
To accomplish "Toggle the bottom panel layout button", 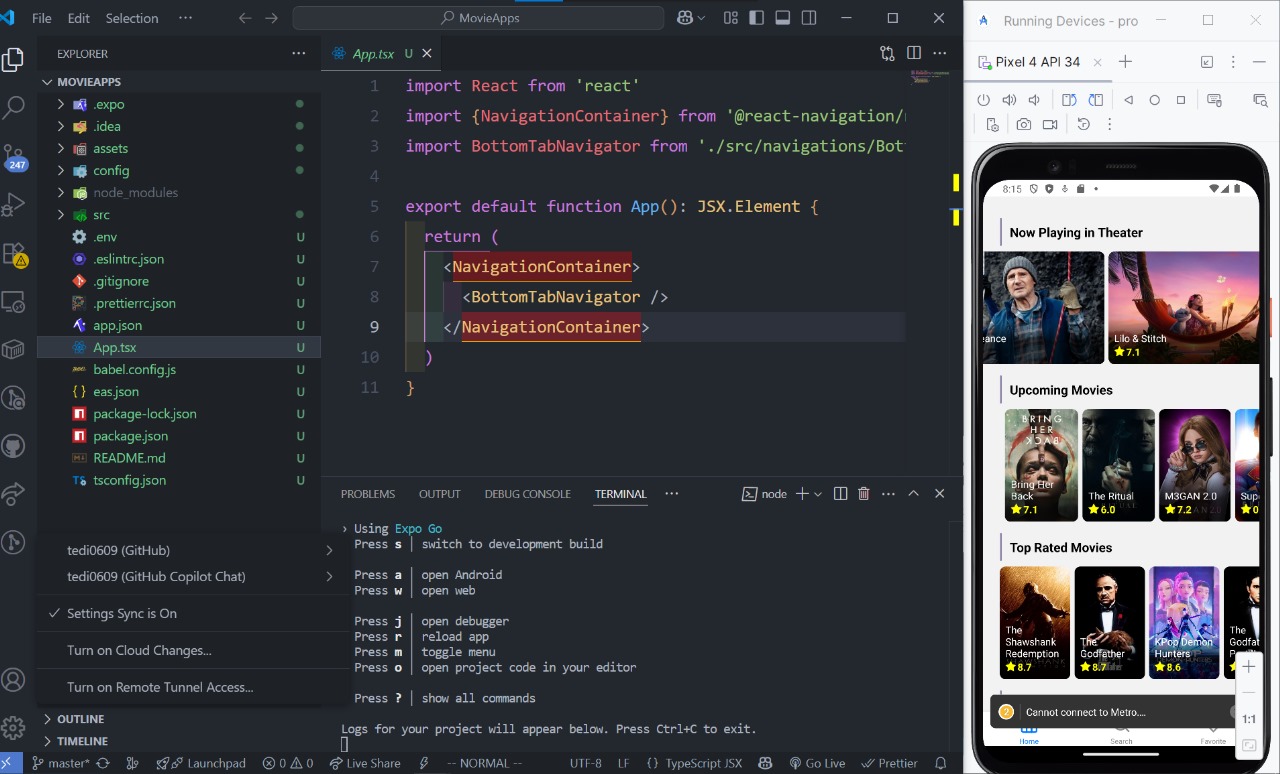I will [x=782, y=18].
